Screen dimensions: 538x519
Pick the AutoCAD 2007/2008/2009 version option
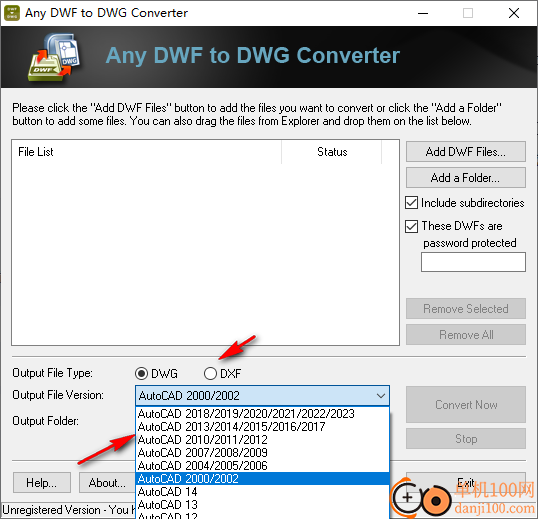pyautogui.click(x=262, y=453)
